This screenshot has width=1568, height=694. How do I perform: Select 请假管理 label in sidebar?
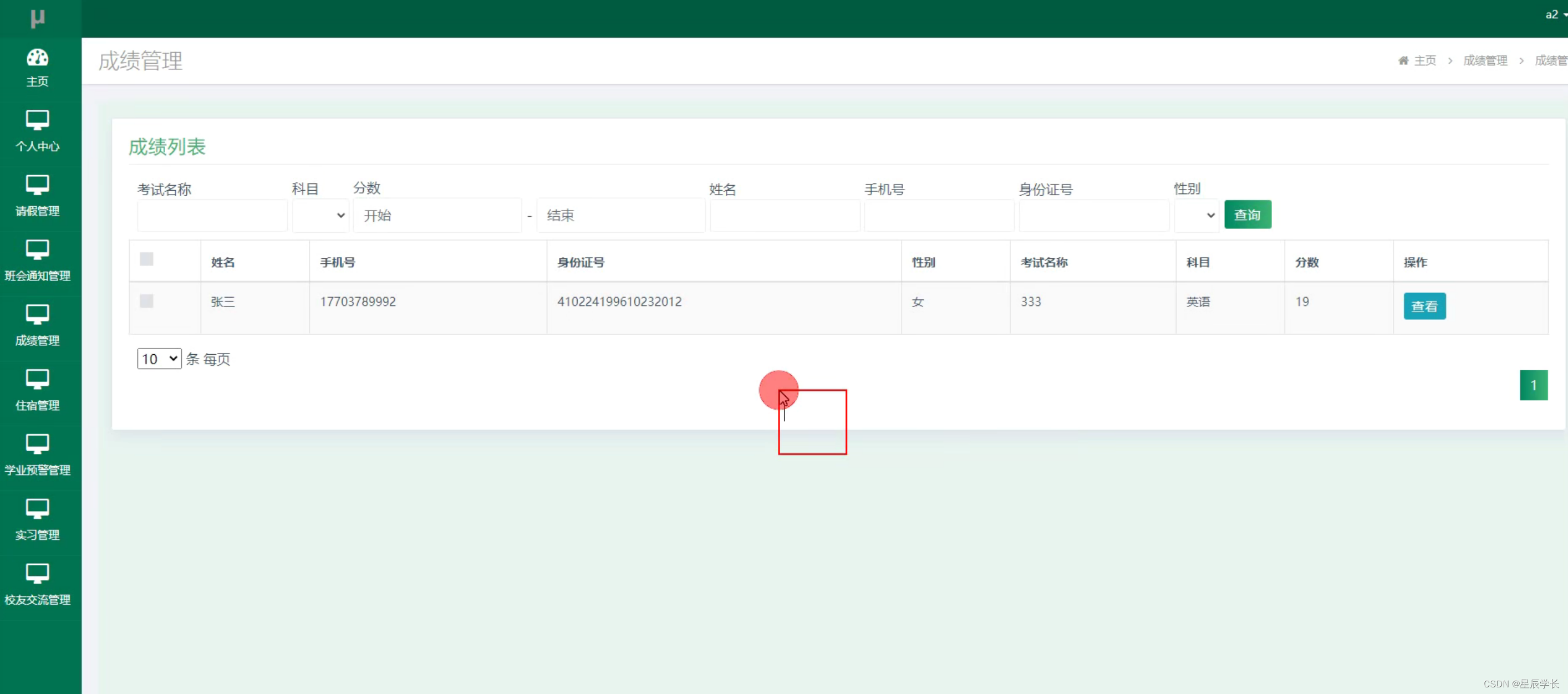[x=37, y=211]
